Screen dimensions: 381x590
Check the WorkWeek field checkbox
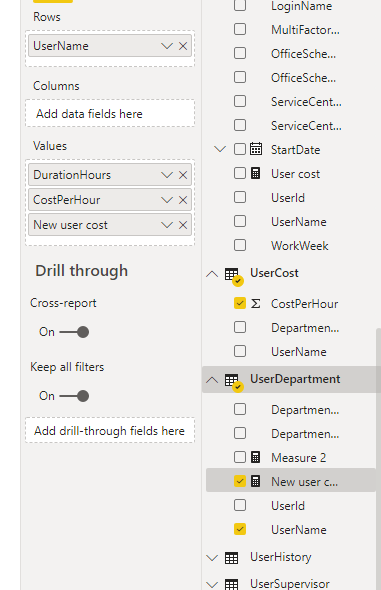point(240,245)
